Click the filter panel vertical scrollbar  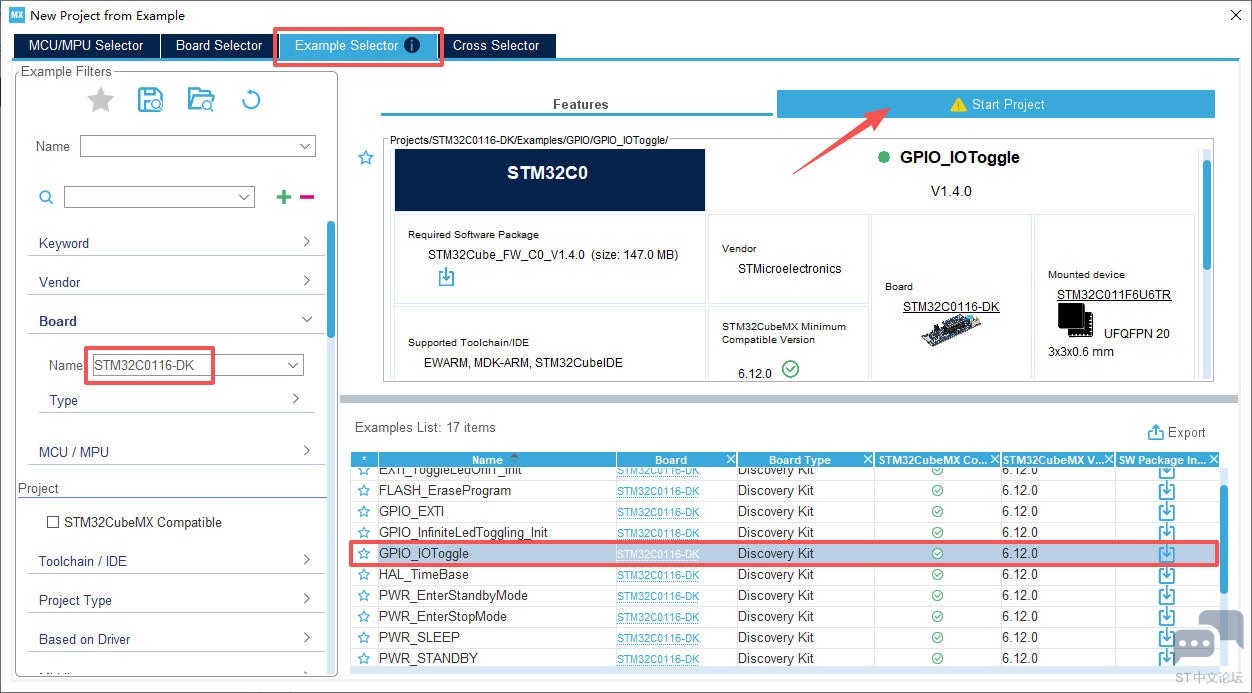[331, 280]
